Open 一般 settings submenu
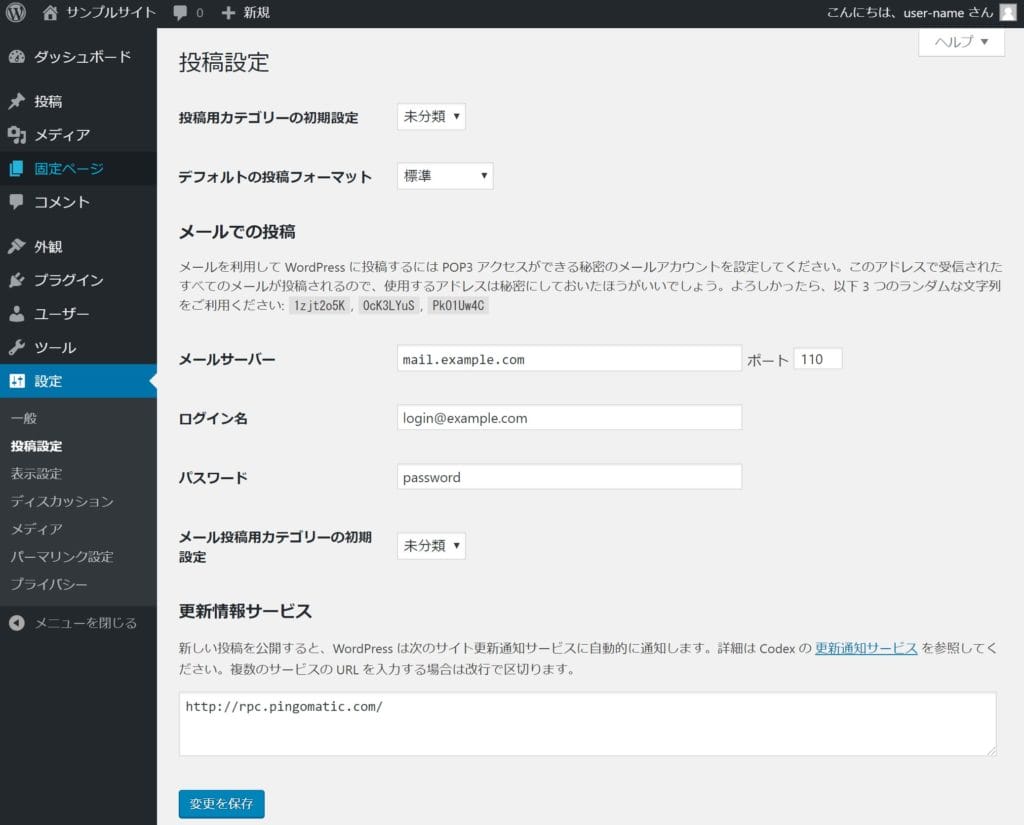The width and height of the screenshot is (1024, 825). click(x=24, y=418)
